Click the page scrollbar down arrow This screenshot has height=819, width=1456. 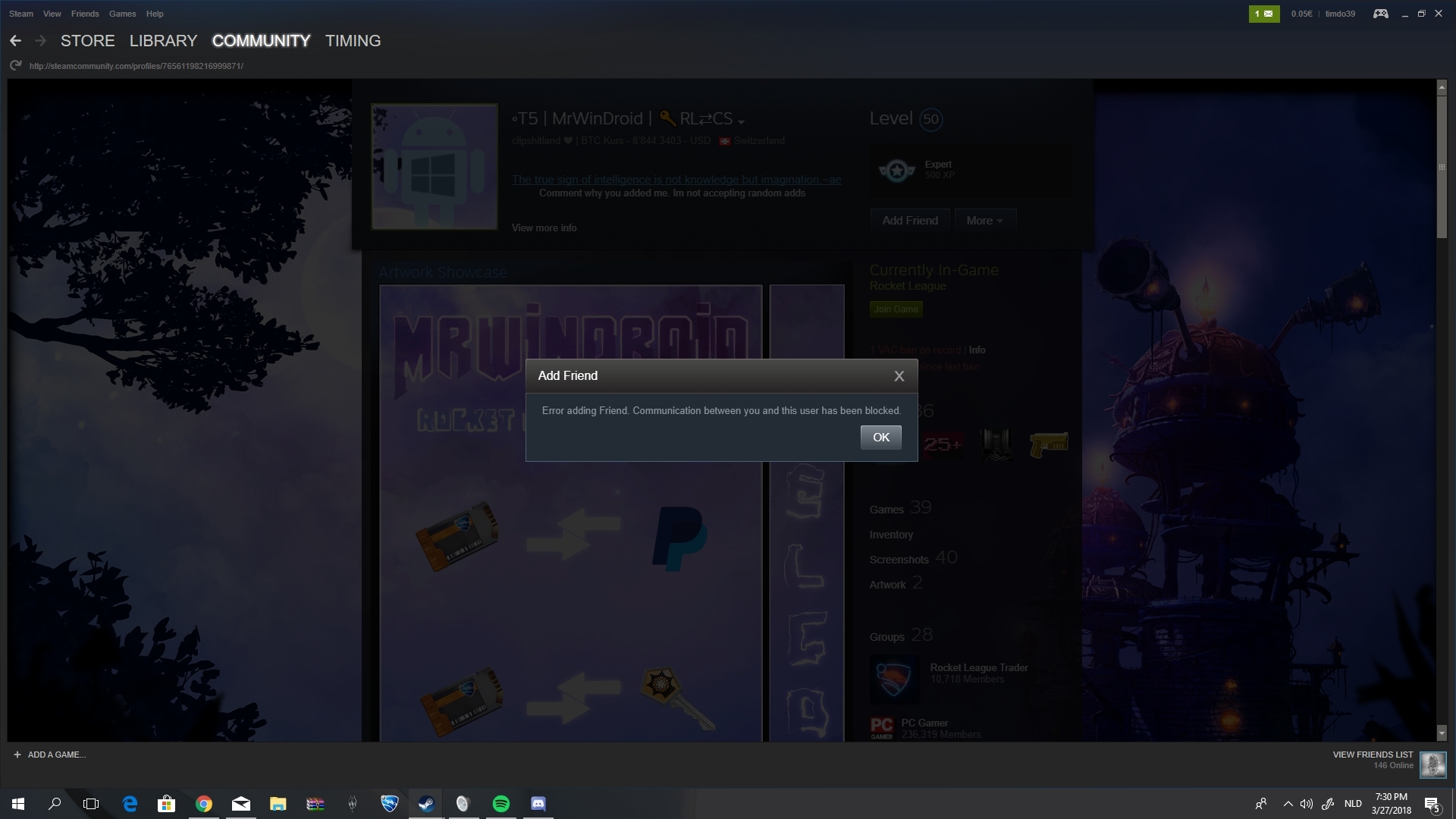tap(1442, 733)
